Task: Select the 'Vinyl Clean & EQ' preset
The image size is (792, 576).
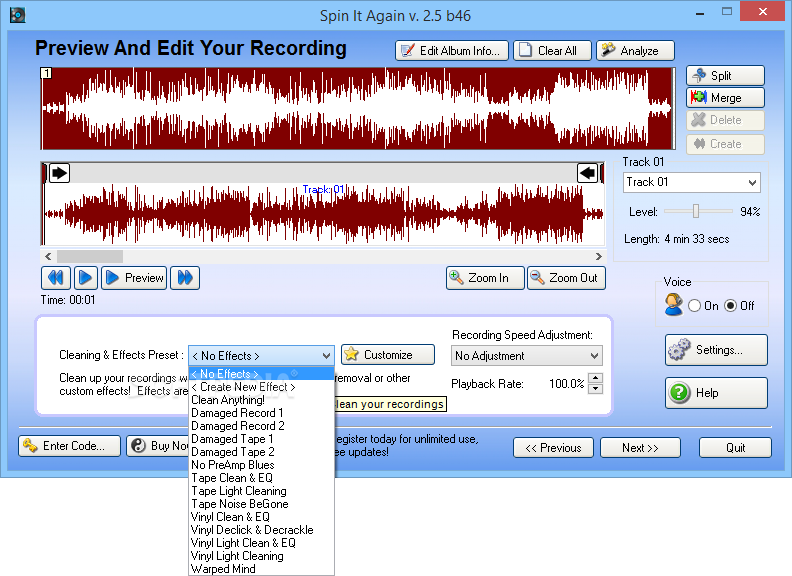Action: [x=261, y=517]
